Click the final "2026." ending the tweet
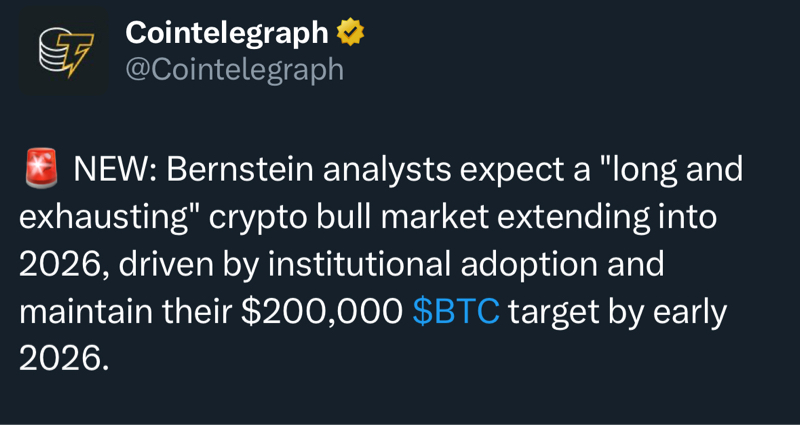 pos(62,359)
